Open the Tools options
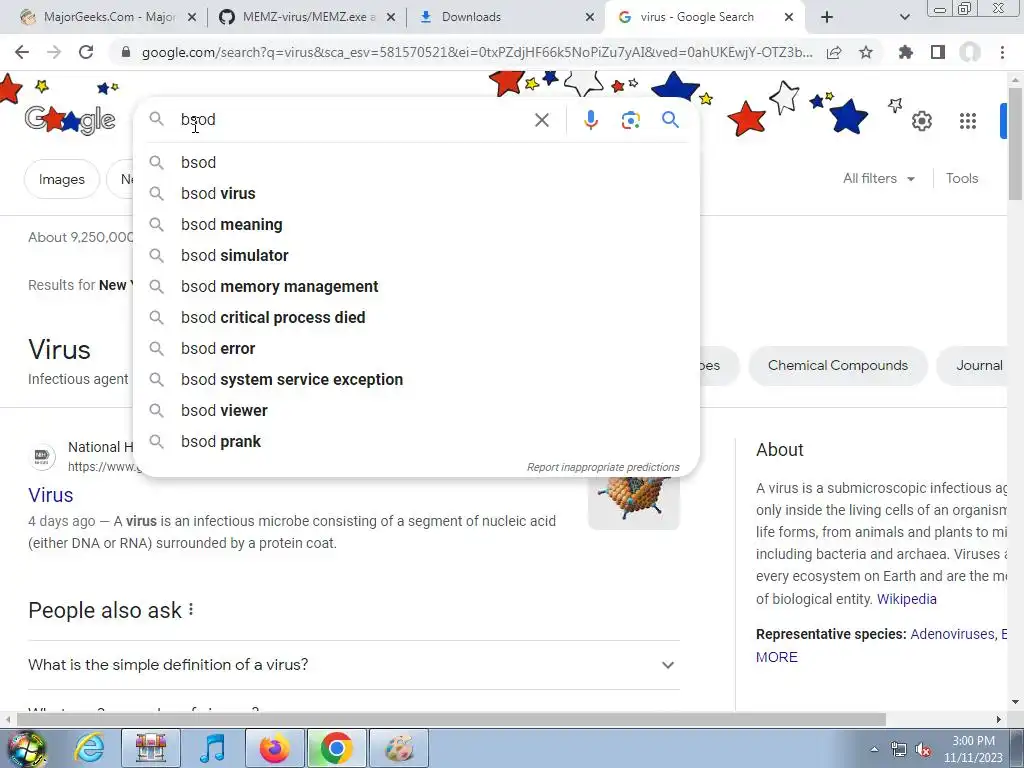 pos(962,178)
